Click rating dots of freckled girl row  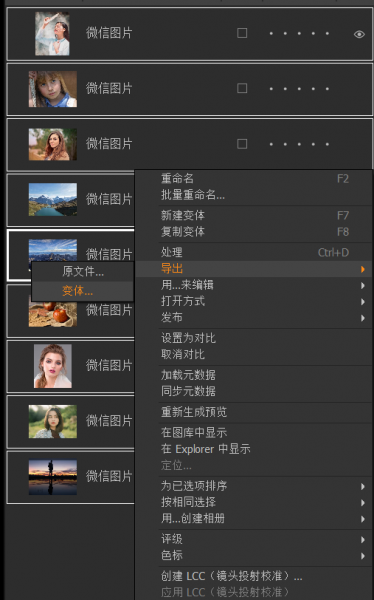coord(299,89)
